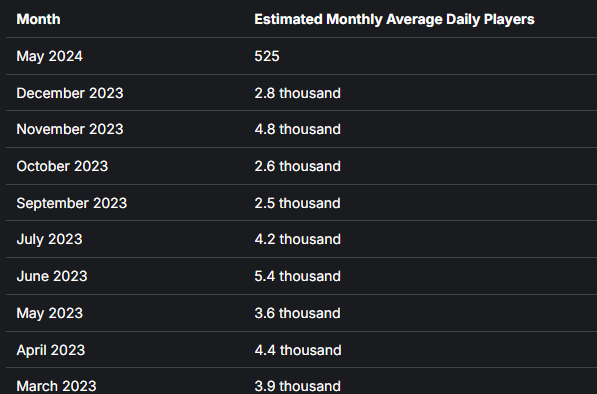Click the 3.6 thousand value

pos(297,313)
